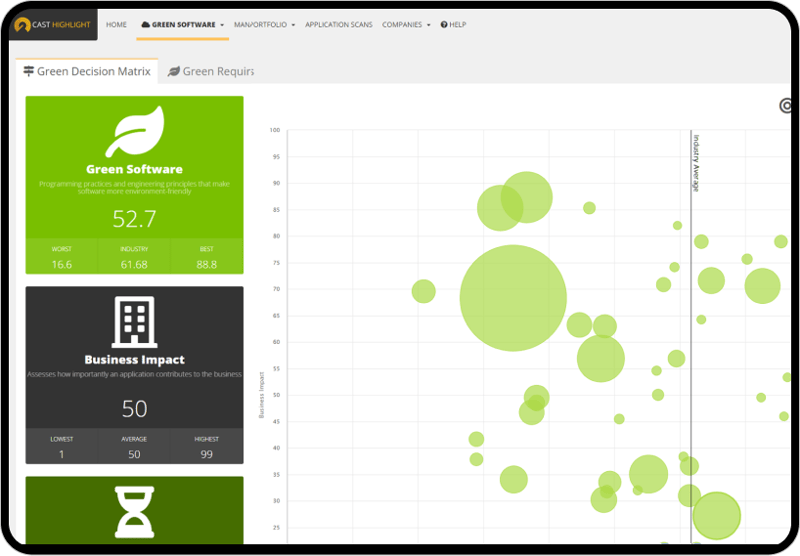Click the Industry Average vertical line label
This screenshot has height=556, width=800.
coord(696,162)
